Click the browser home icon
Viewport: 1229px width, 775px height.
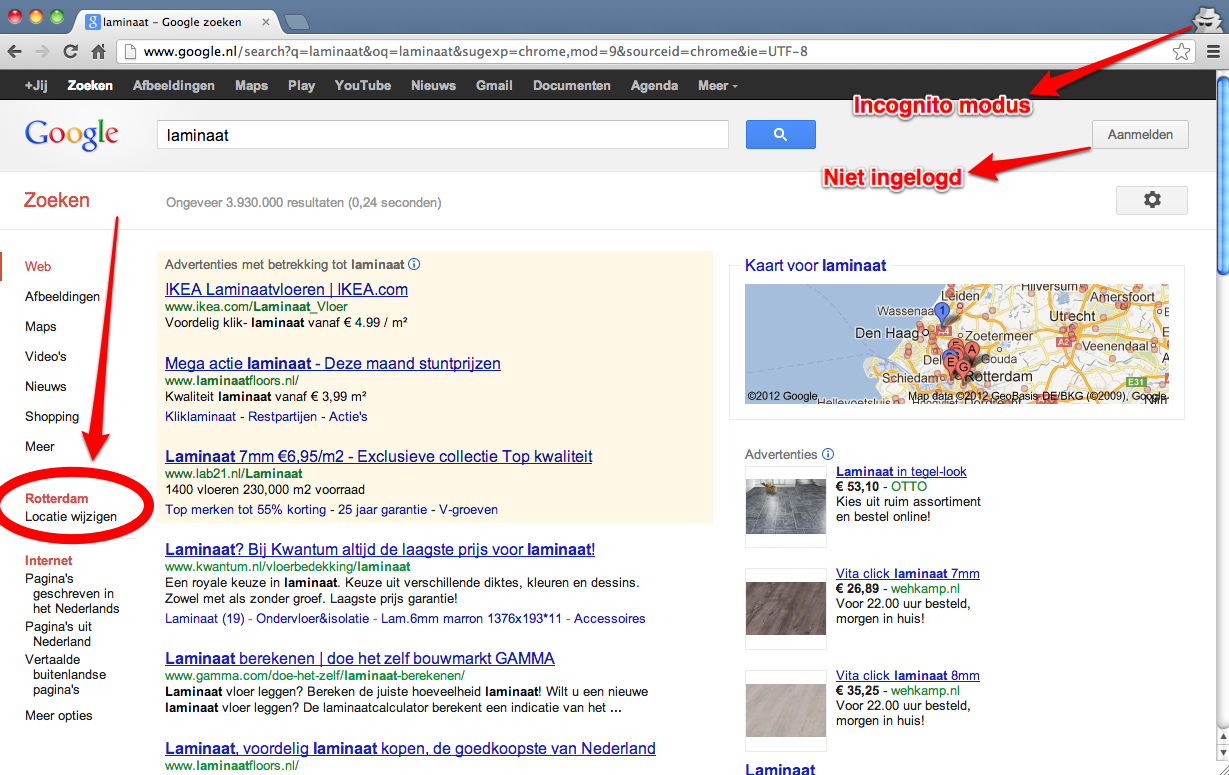[98, 52]
